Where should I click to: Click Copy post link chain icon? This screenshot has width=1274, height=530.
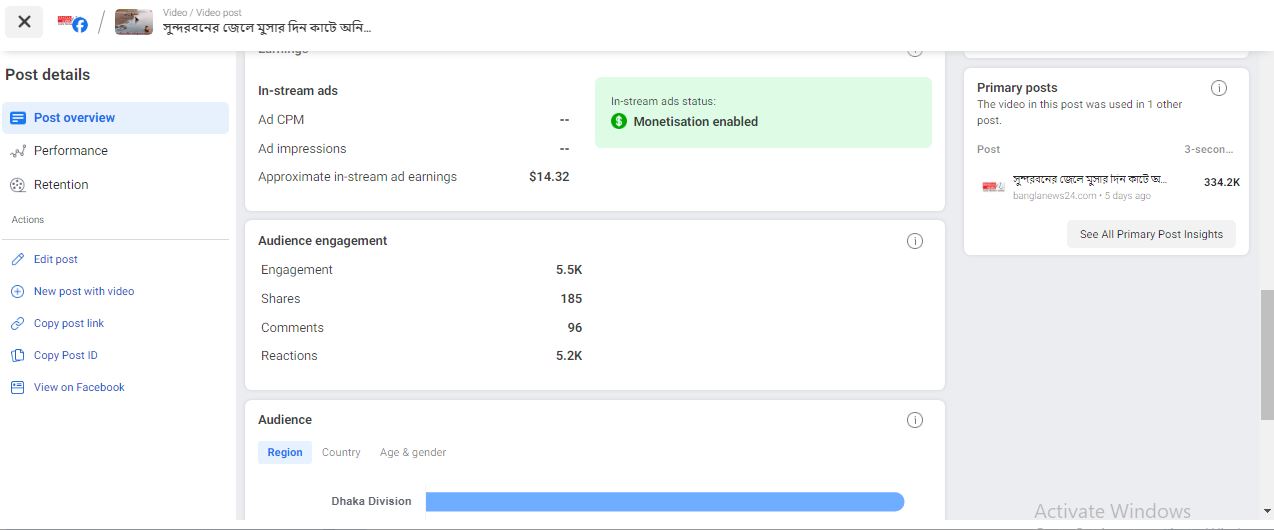[17, 324]
